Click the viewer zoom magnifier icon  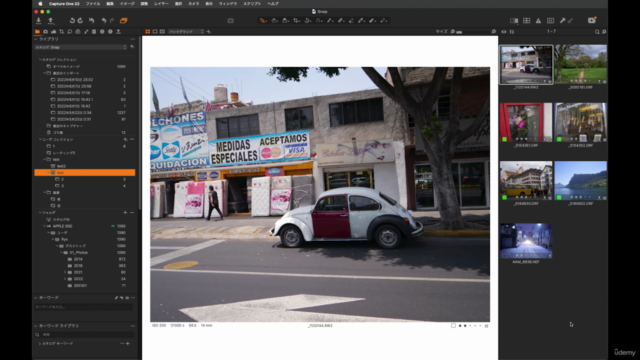493,31
